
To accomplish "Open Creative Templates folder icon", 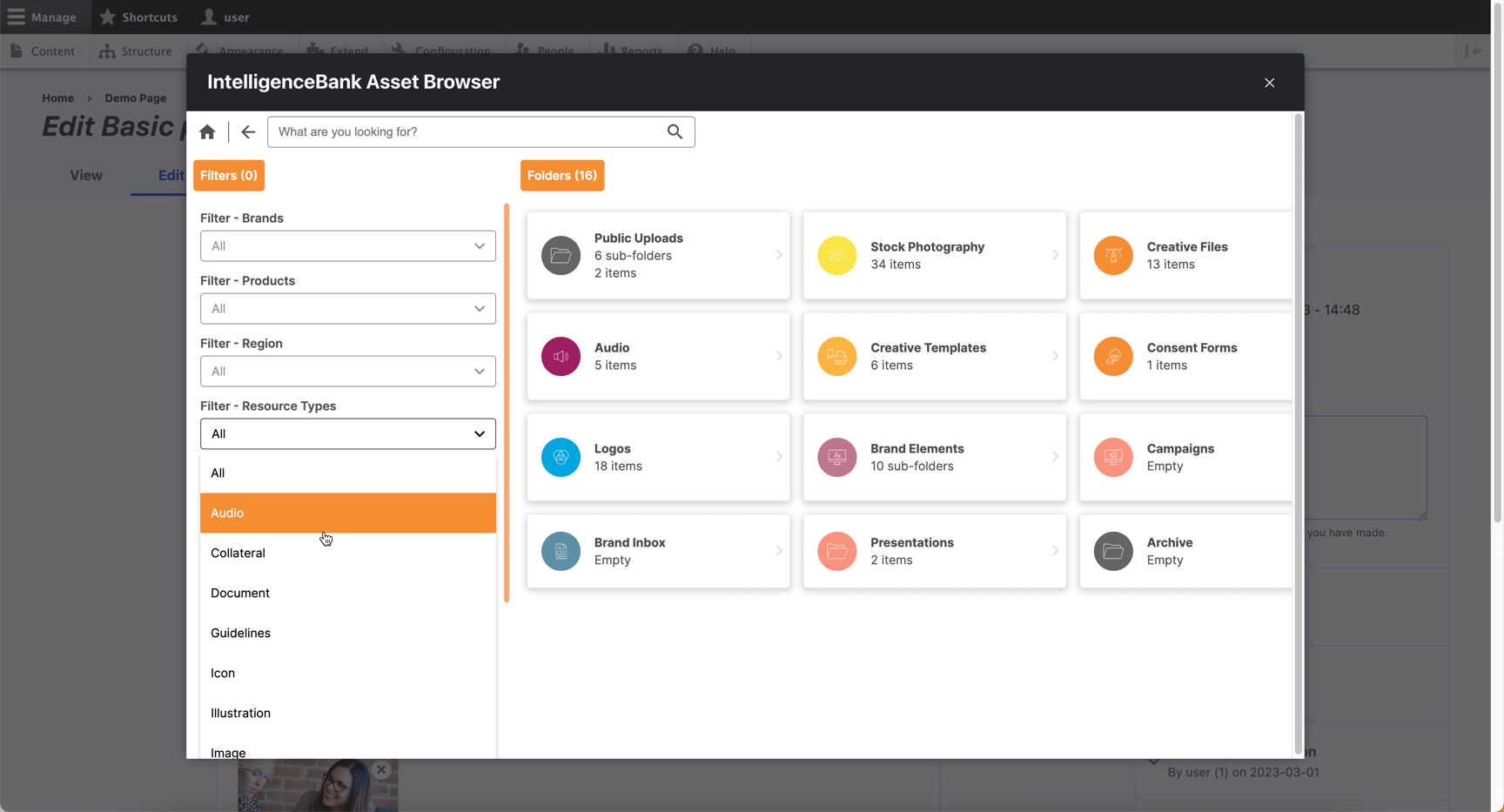I will tap(836, 356).
